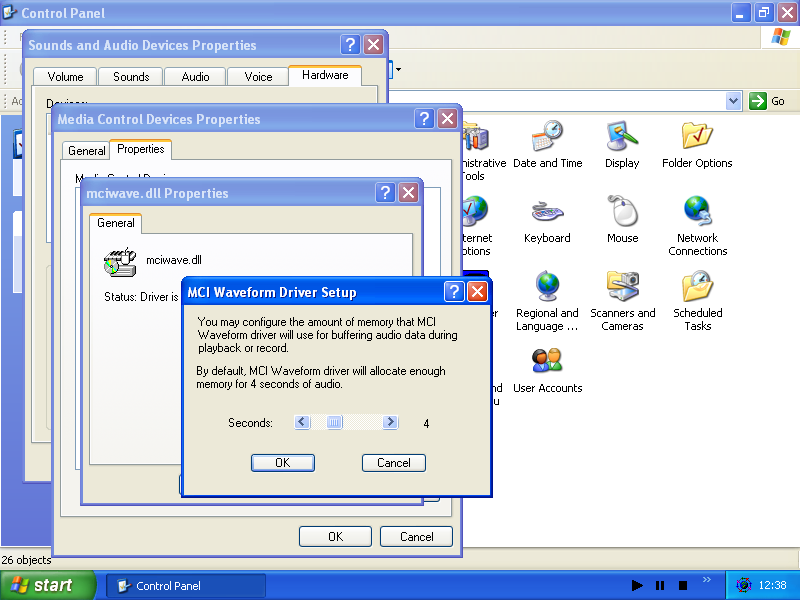The height and width of the screenshot is (600, 800).
Task: Open the Date and Time icon
Action: coord(547,137)
